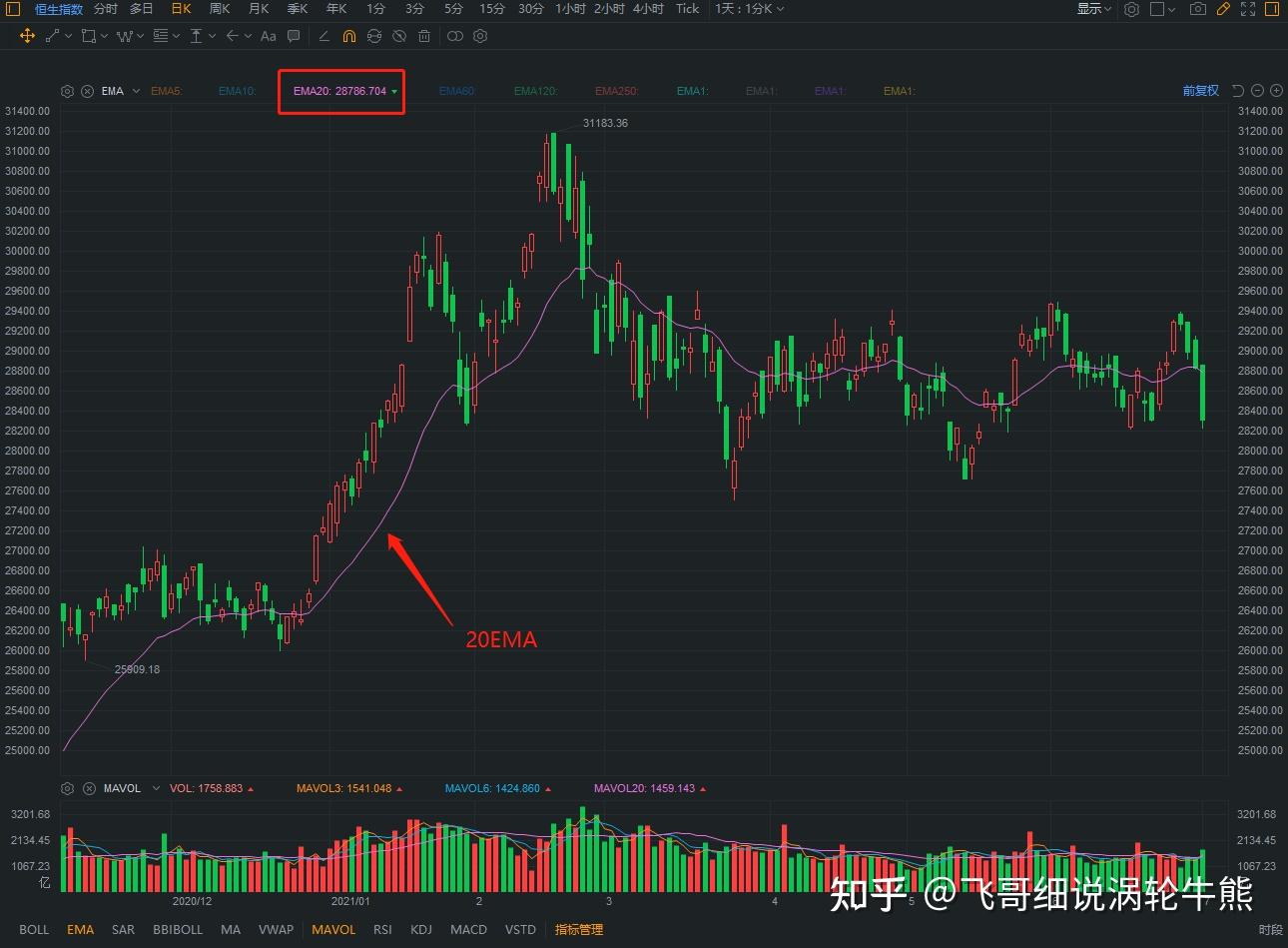Hide all drawings with eye-slash icon
This screenshot has width=1288, height=948.
(399, 36)
